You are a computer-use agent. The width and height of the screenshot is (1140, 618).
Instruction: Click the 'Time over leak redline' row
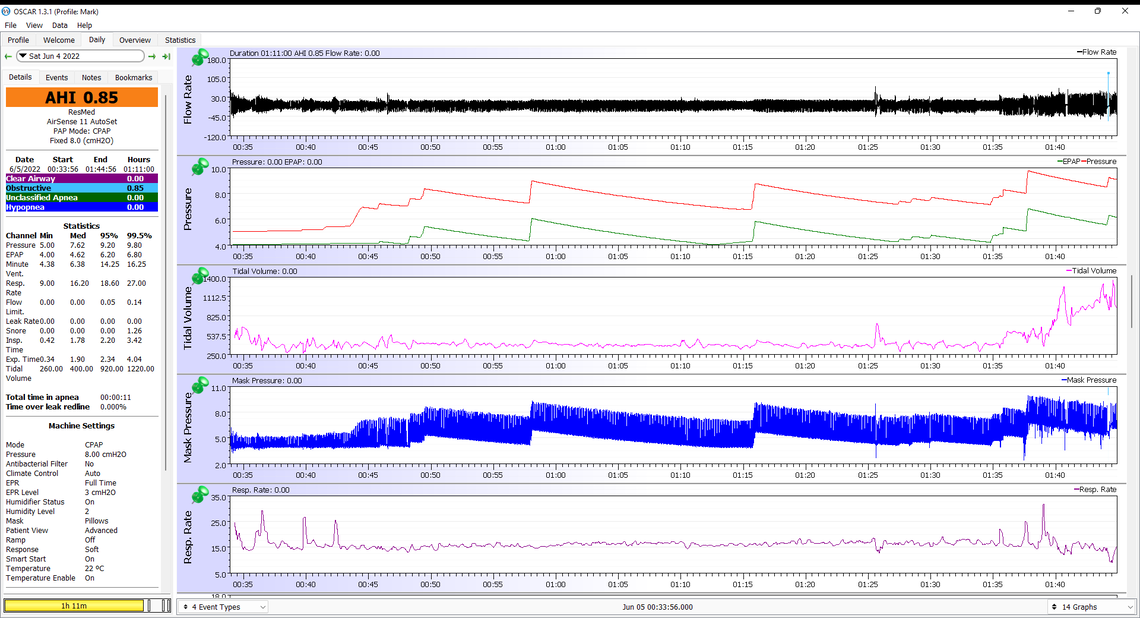point(81,407)
